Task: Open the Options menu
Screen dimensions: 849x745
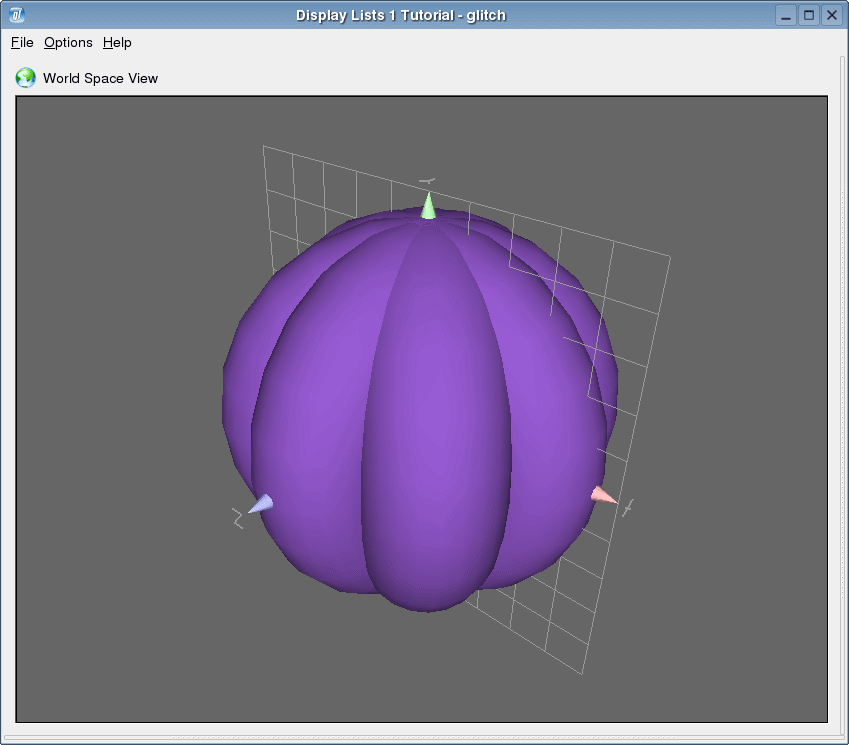Action: point(68,42)
